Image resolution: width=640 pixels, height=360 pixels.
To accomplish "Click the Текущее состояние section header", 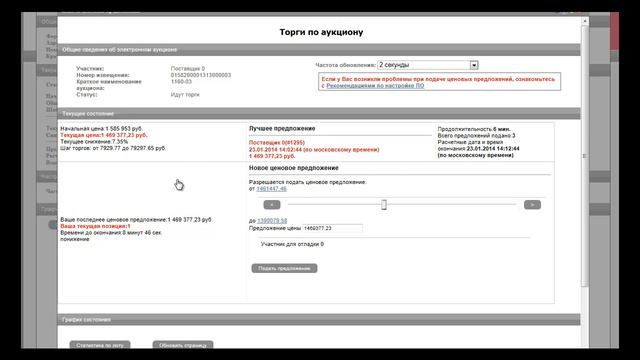I will (x=318, y=113).
